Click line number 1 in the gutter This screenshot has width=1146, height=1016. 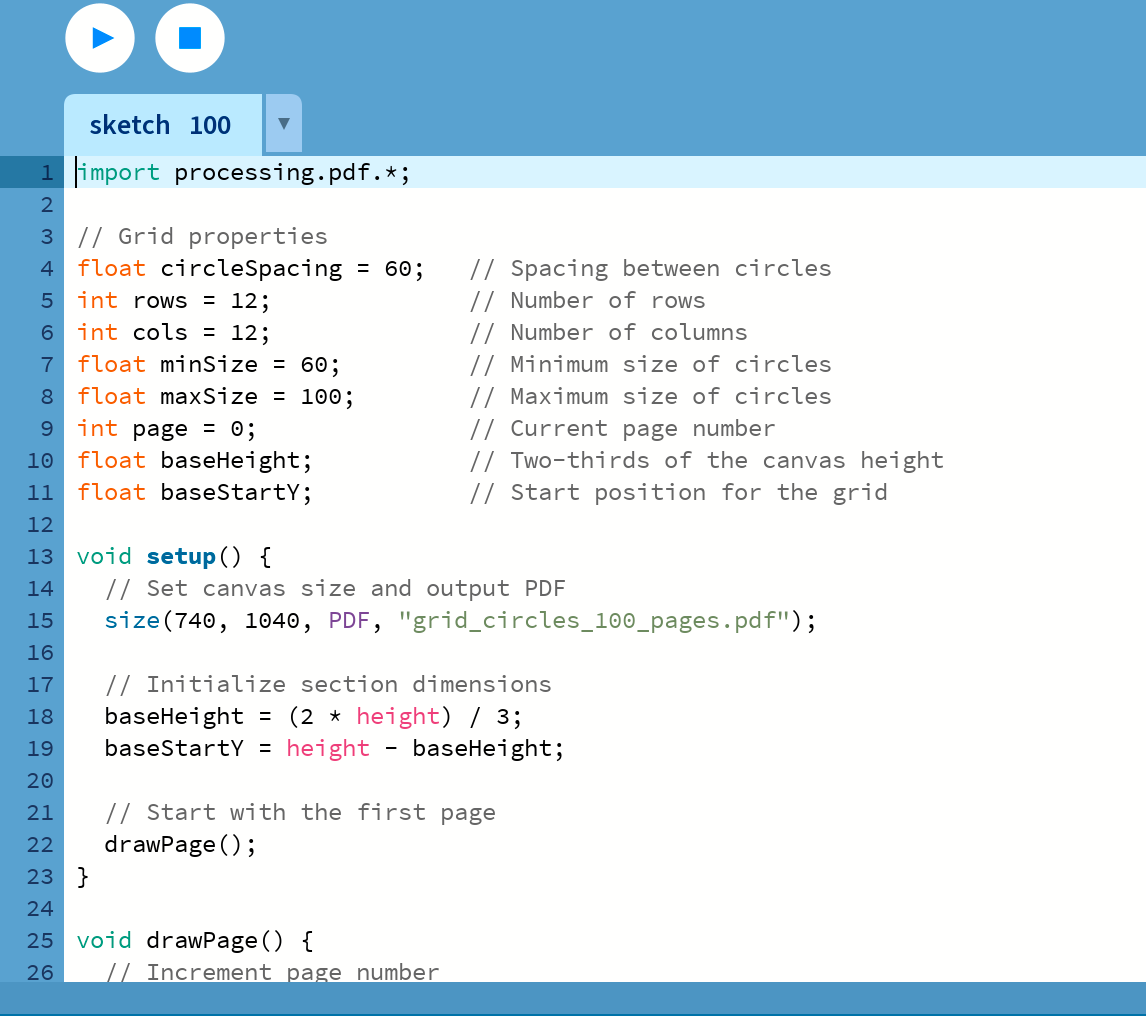[47, 173]
